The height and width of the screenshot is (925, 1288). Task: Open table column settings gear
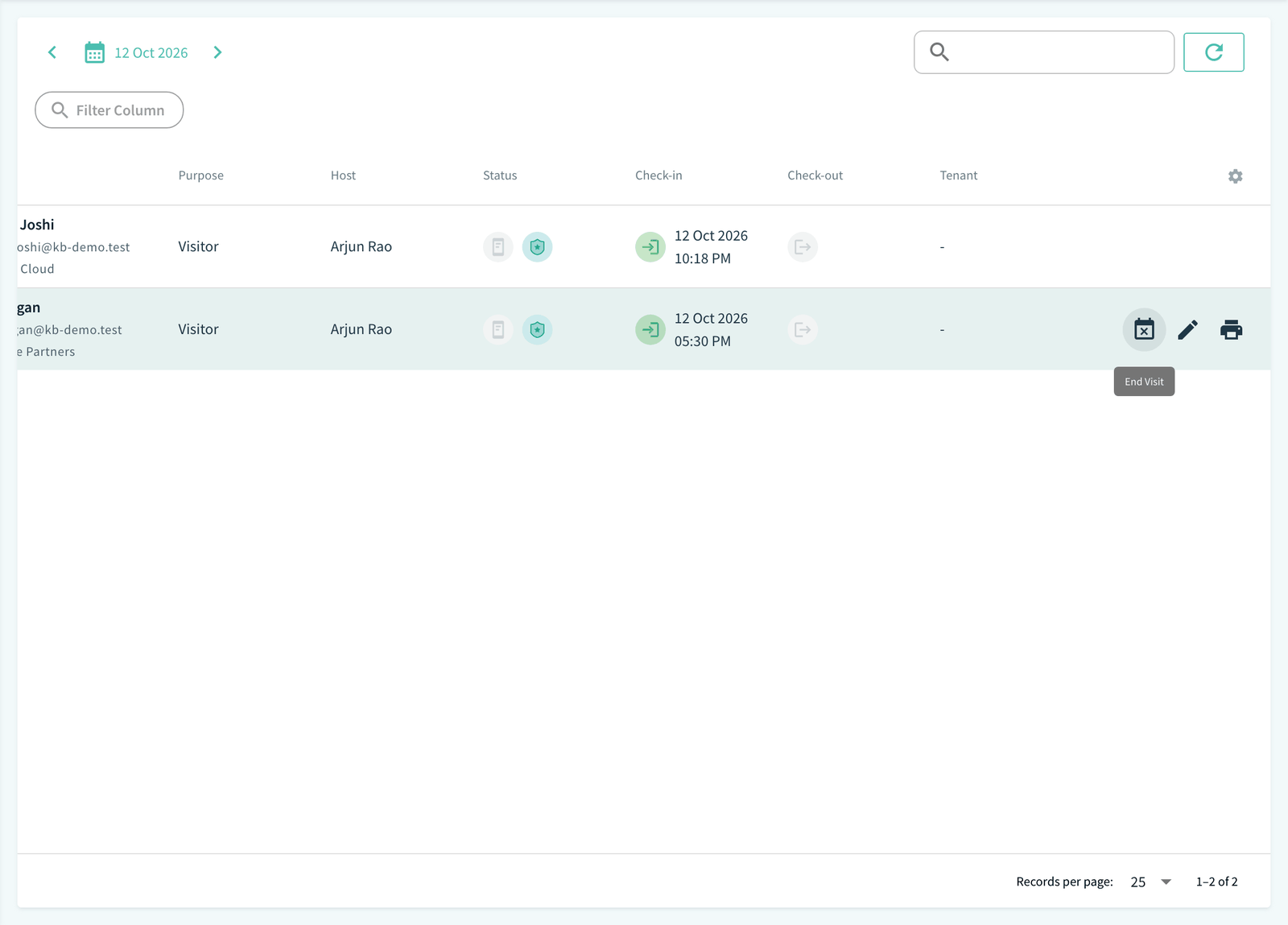[x=1236, y=176]
